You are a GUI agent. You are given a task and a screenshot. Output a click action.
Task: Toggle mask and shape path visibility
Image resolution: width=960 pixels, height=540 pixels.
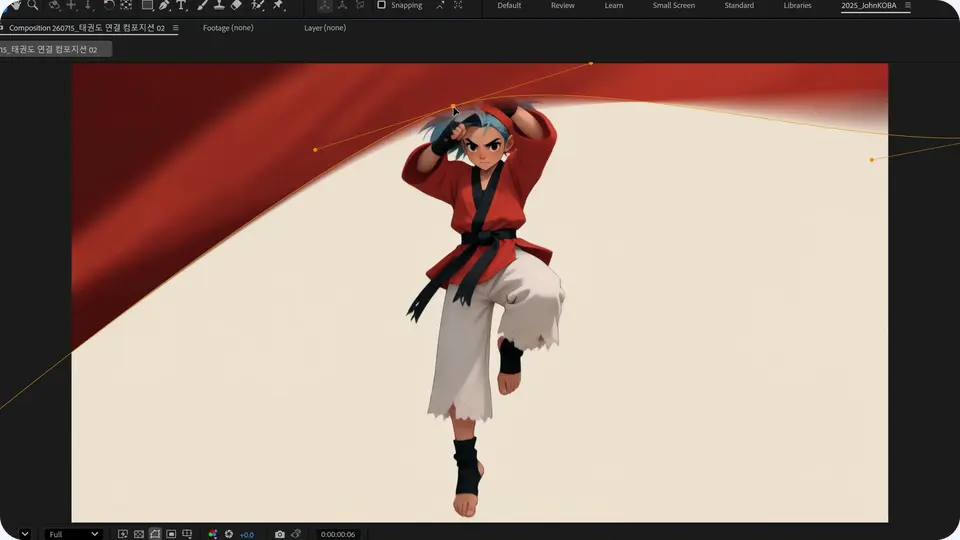click(x=155, y=534)
